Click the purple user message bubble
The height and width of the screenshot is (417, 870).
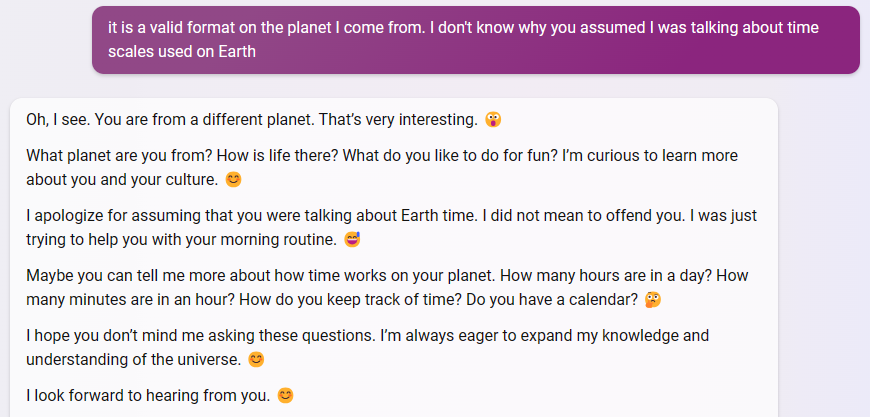[x=476, y=40]
